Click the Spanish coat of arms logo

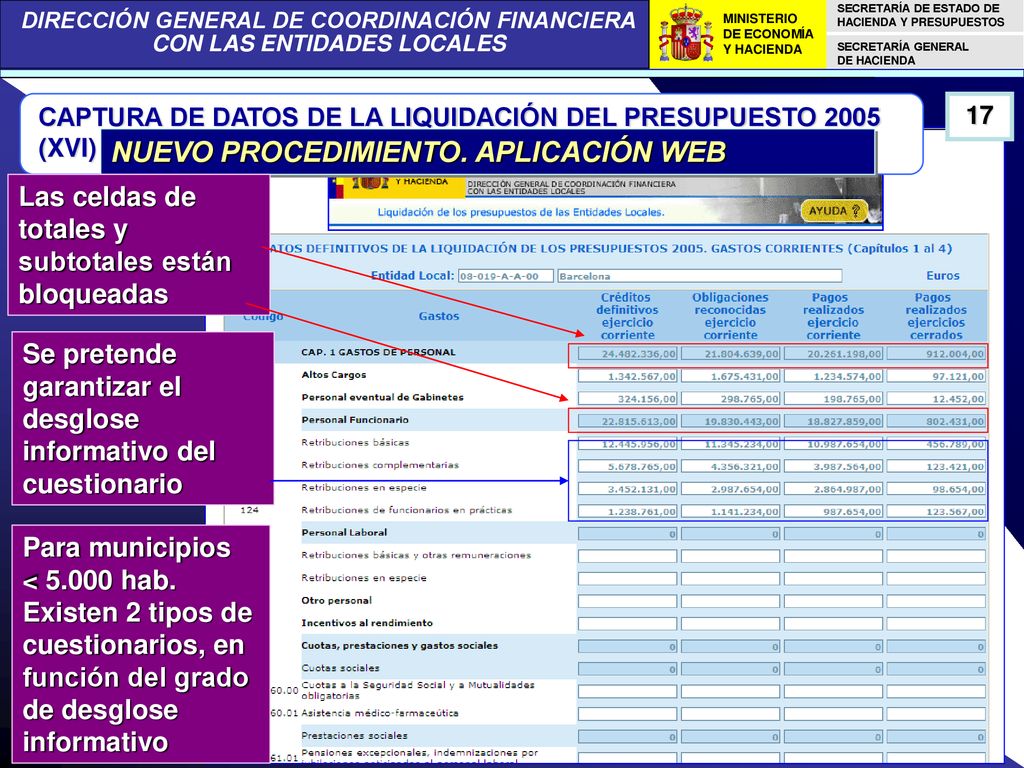click(x=685, y=34)
